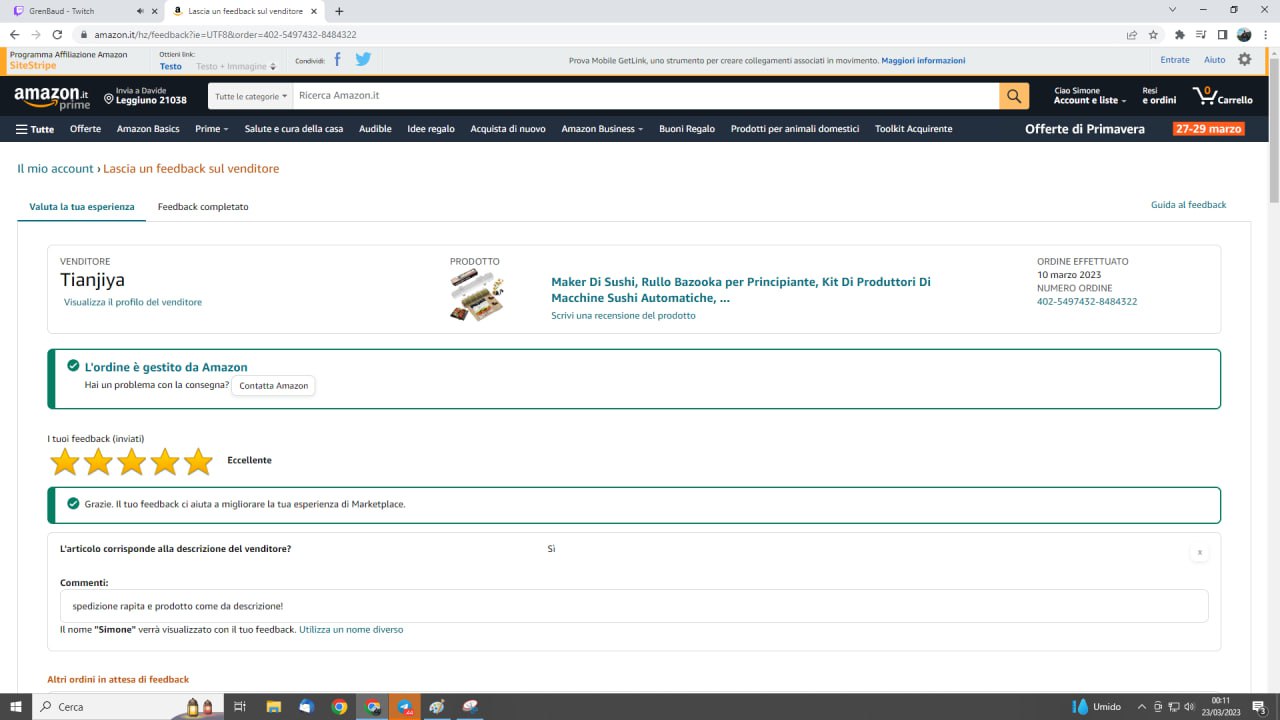Open File Explorer from the taskbar
Screen dimensions: 1280x720
pyautogui.click(x=273, y=707)
